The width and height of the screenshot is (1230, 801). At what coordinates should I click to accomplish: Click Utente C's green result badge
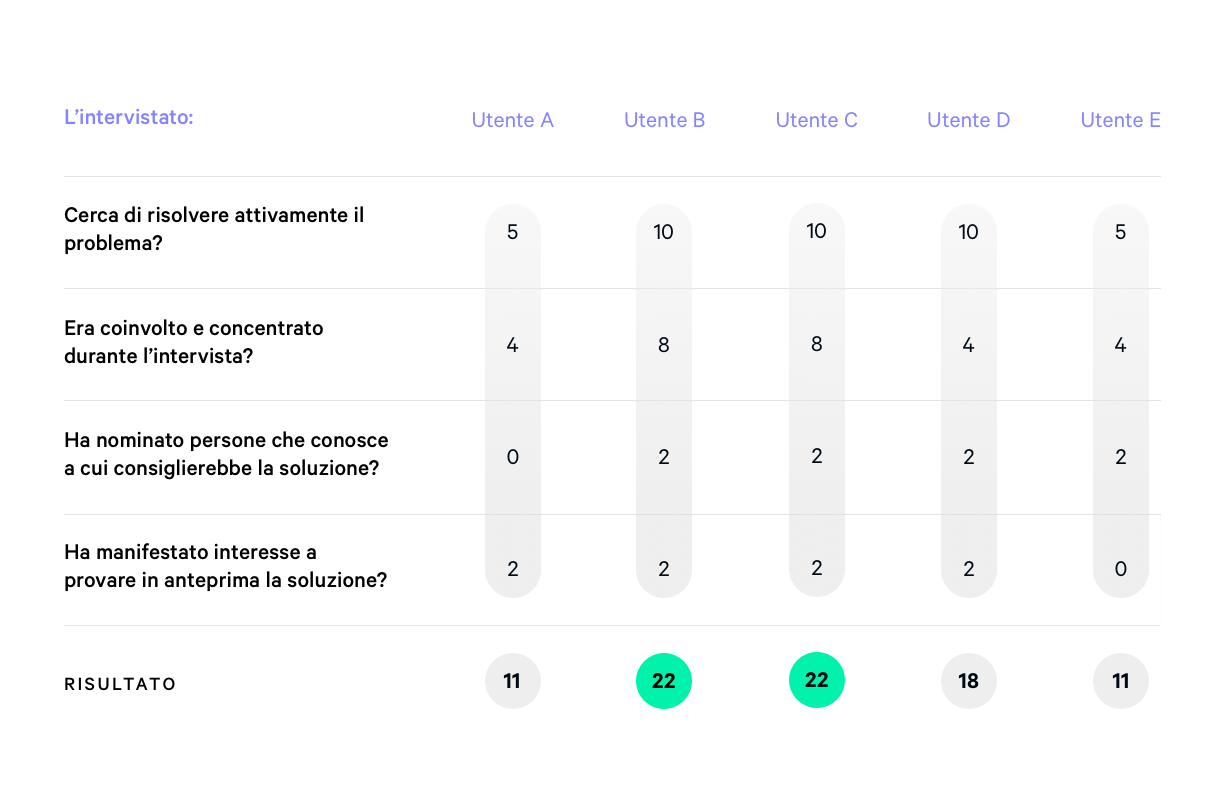(816, 680)
